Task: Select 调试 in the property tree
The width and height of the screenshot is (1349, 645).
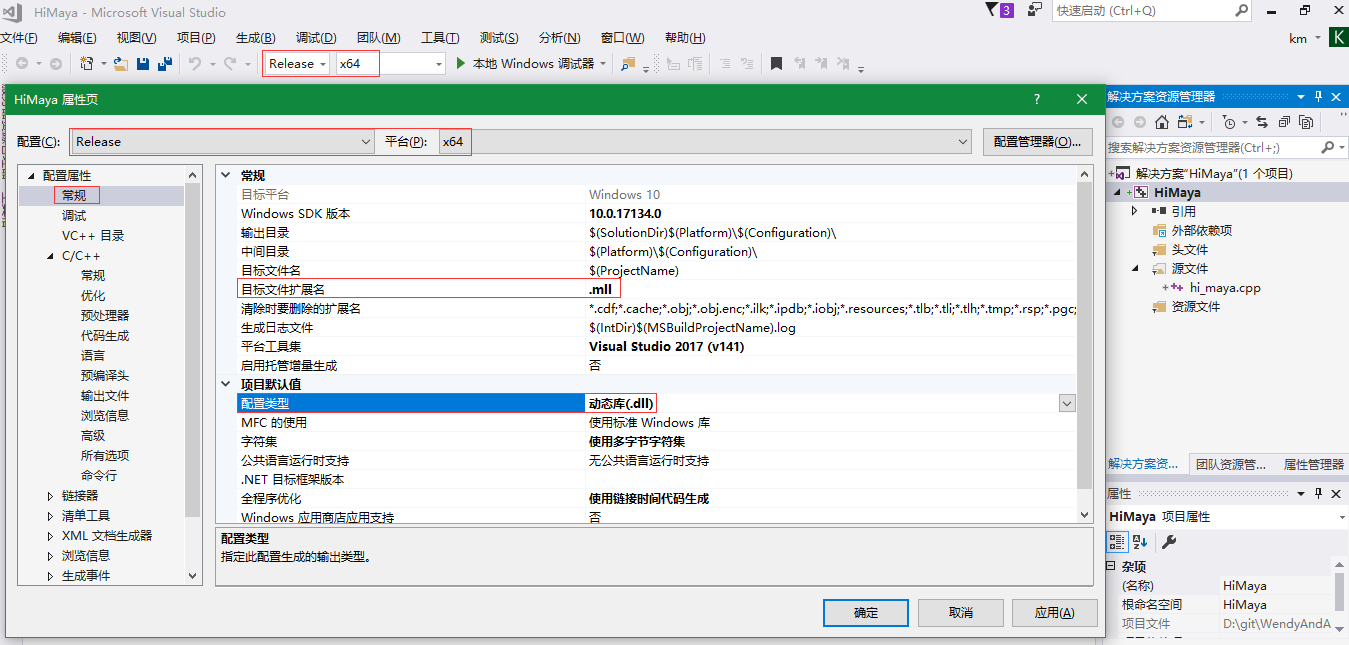Action: [x=74, y=215]
